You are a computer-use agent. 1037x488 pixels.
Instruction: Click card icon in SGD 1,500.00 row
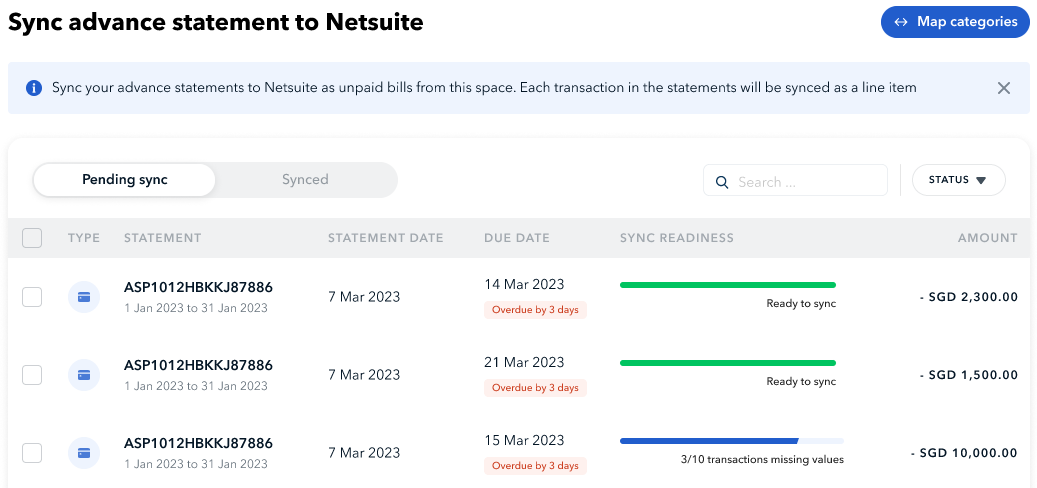click(x=84, y=375)
